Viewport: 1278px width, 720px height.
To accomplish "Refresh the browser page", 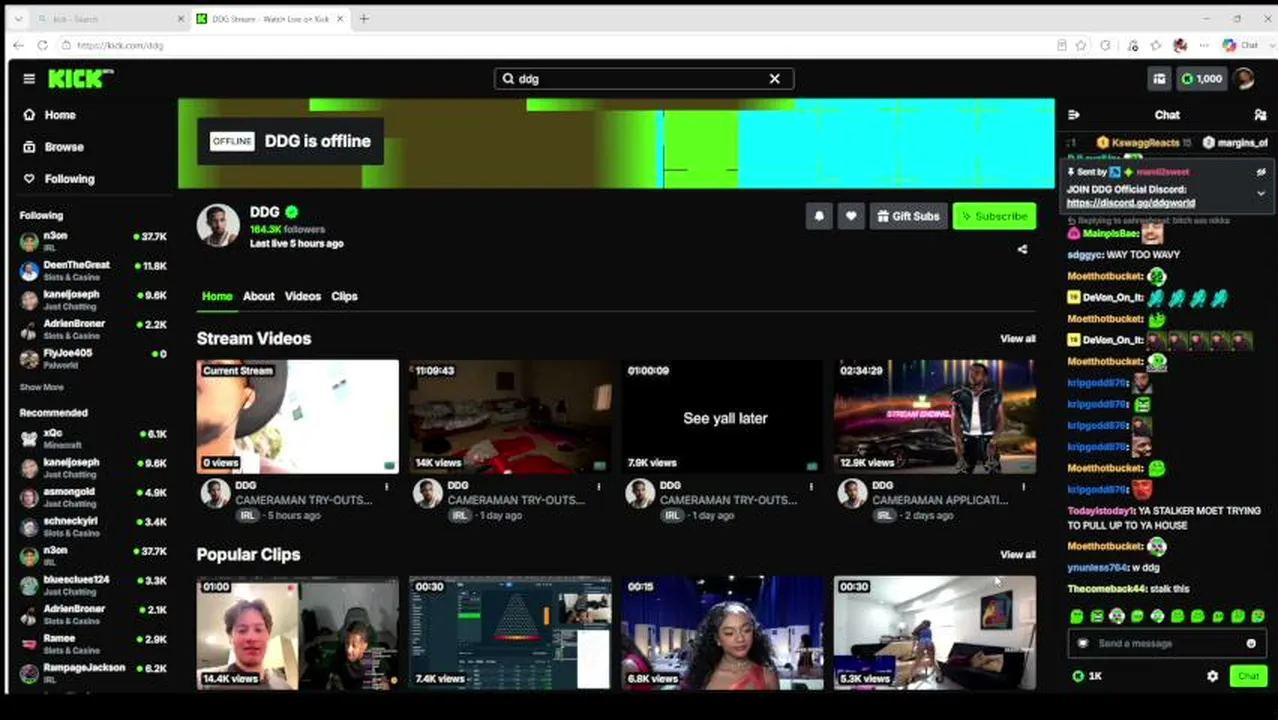I will pos(42,45).
